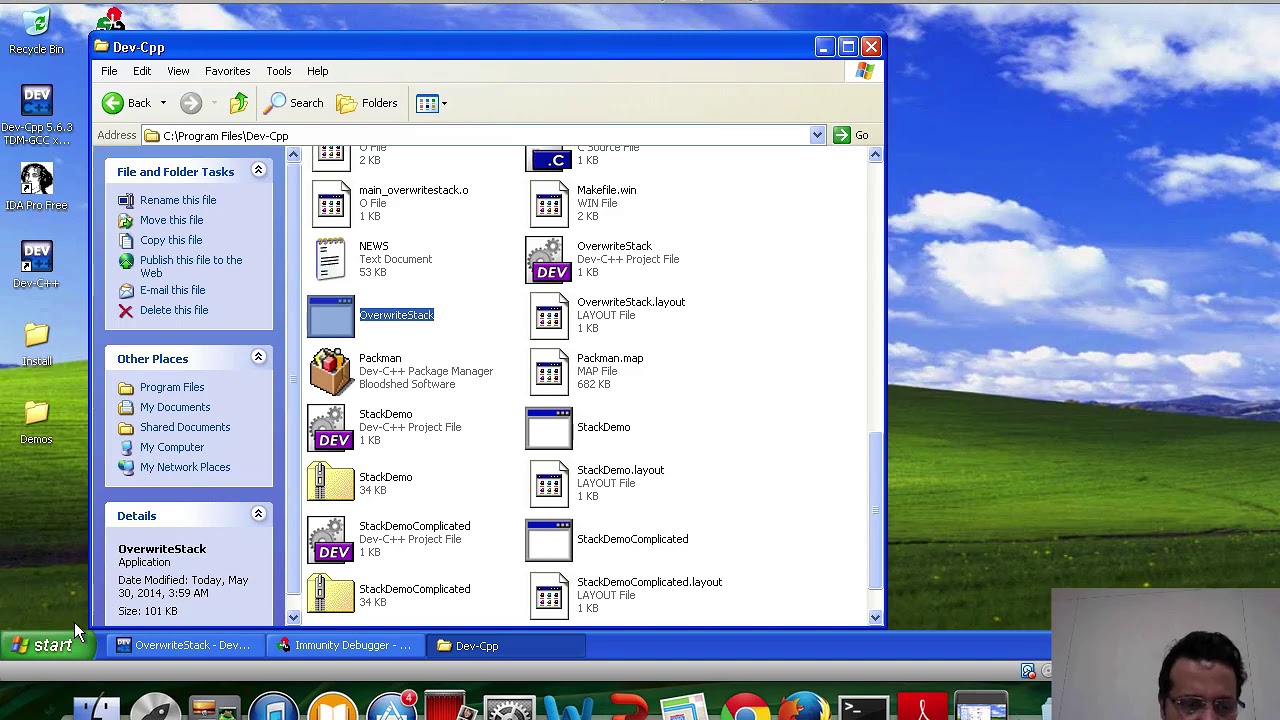Click the Back button in toolbar
This screenshot has width=1280, height=720.
coord(126,103)
